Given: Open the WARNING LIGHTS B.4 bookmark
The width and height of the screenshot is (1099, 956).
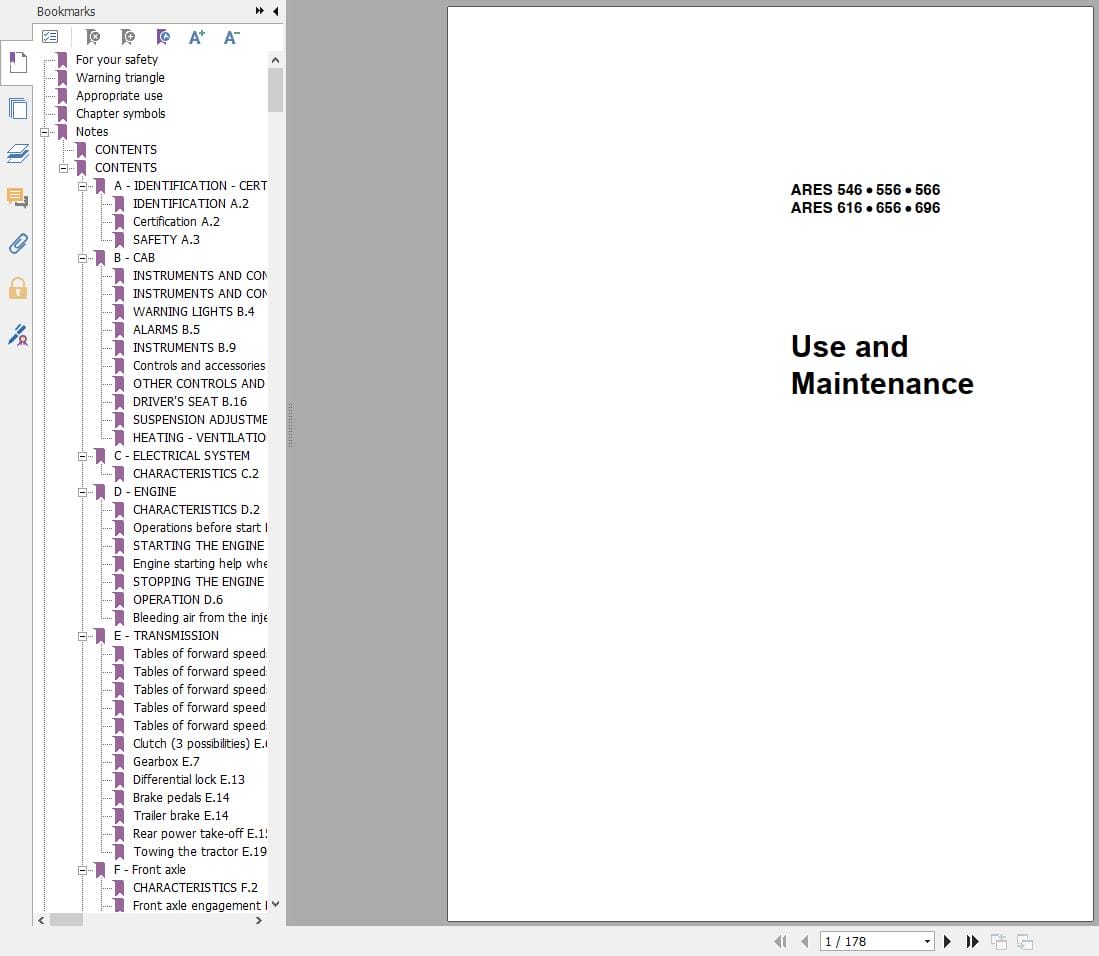Looking at the screenshot, I should (193, 311).
